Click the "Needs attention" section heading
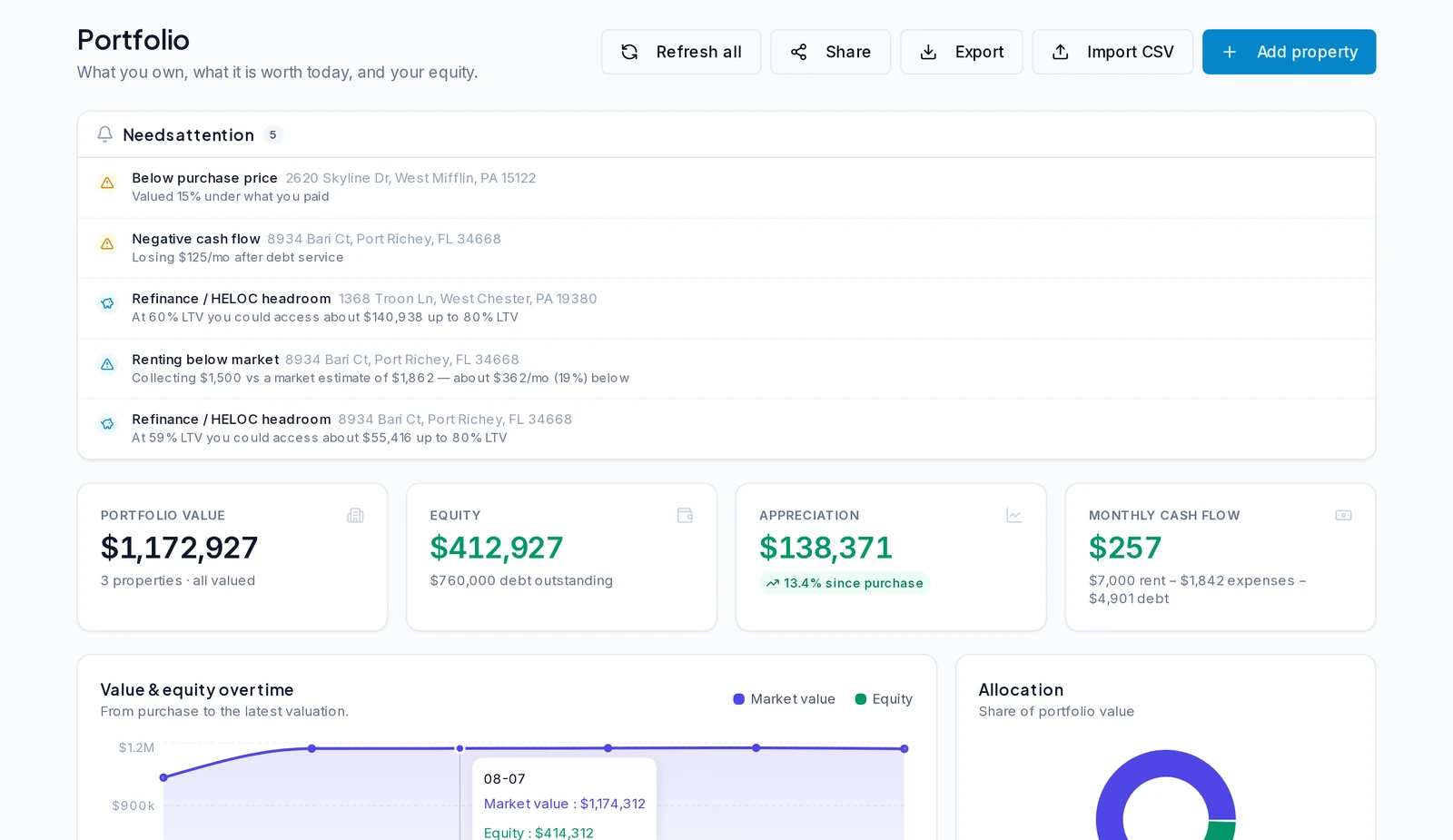Screen dimensions: 1453x840 tap(189, 135)
